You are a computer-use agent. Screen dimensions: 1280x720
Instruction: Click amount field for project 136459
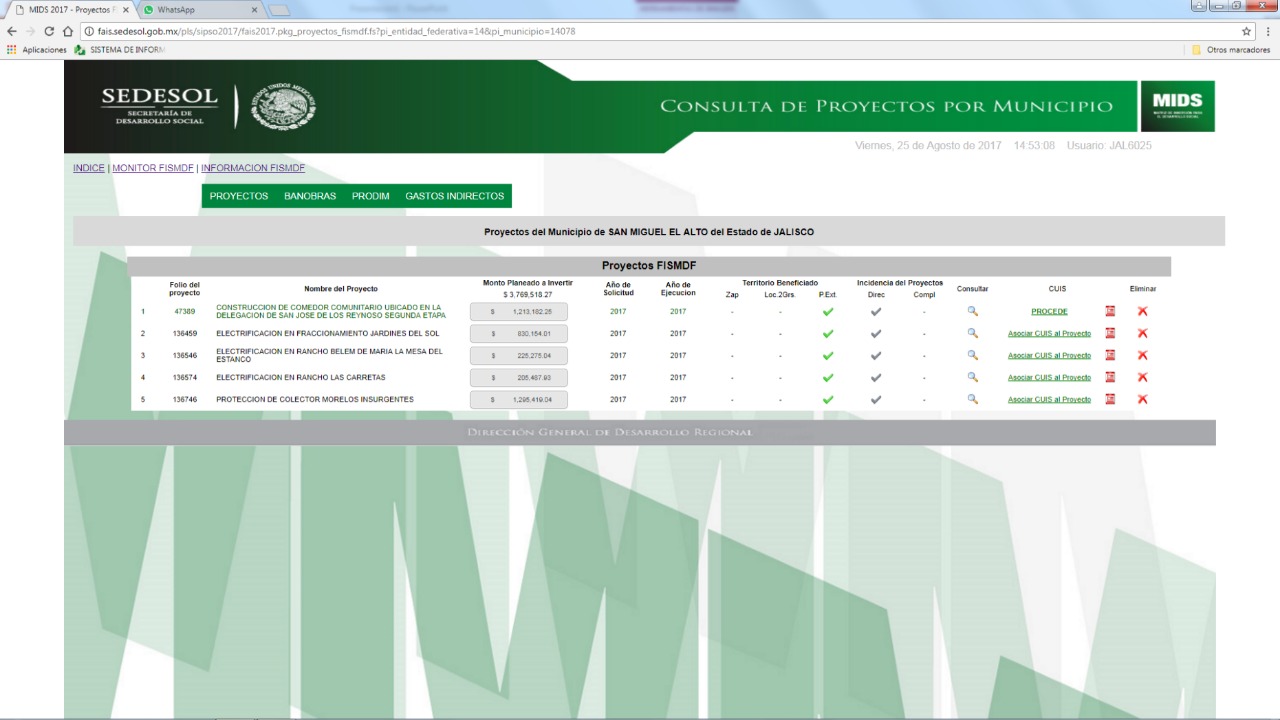(x=519, y=333)
